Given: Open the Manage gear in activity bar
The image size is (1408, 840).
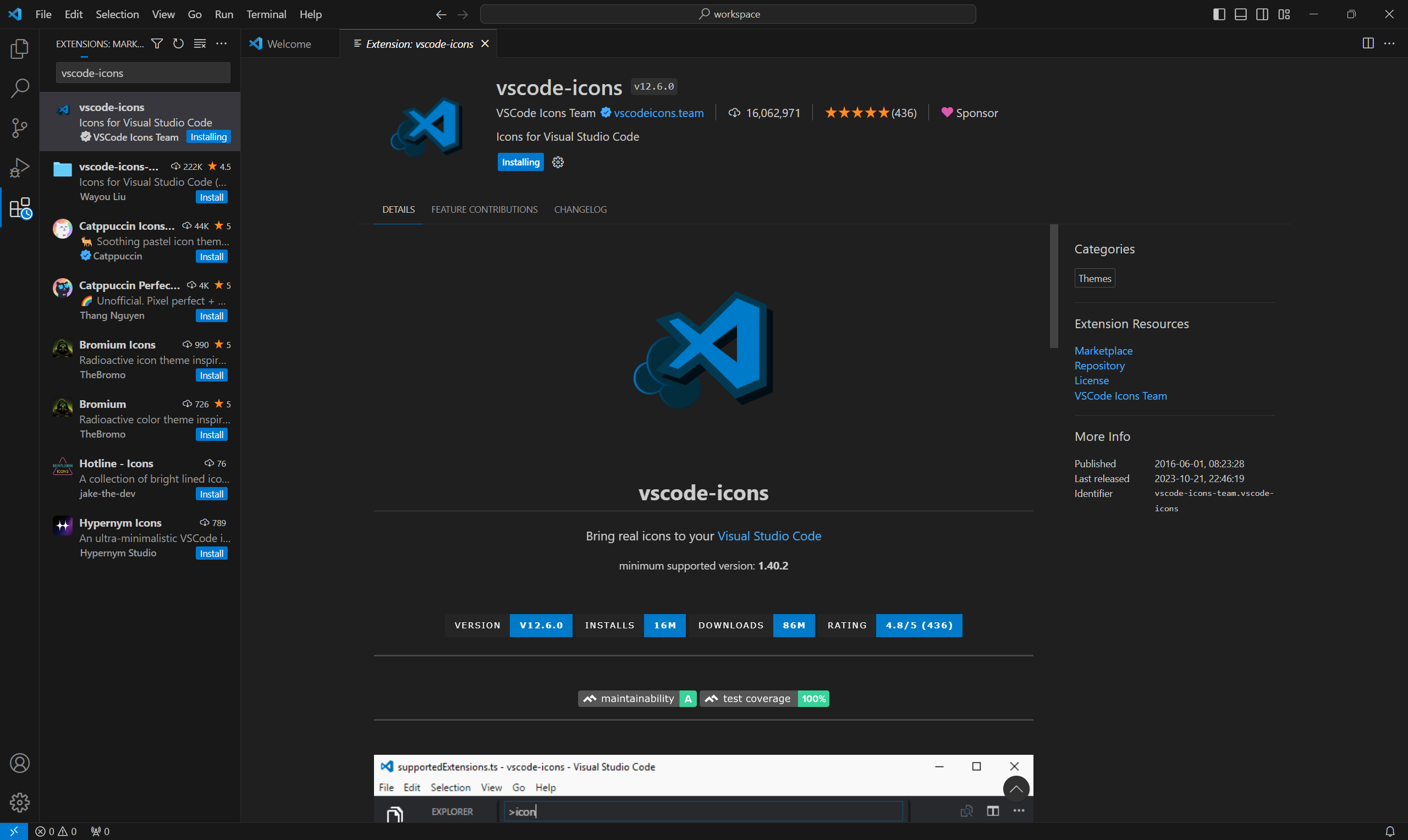Looking at the screenshot, I should (x=20, y=802).
